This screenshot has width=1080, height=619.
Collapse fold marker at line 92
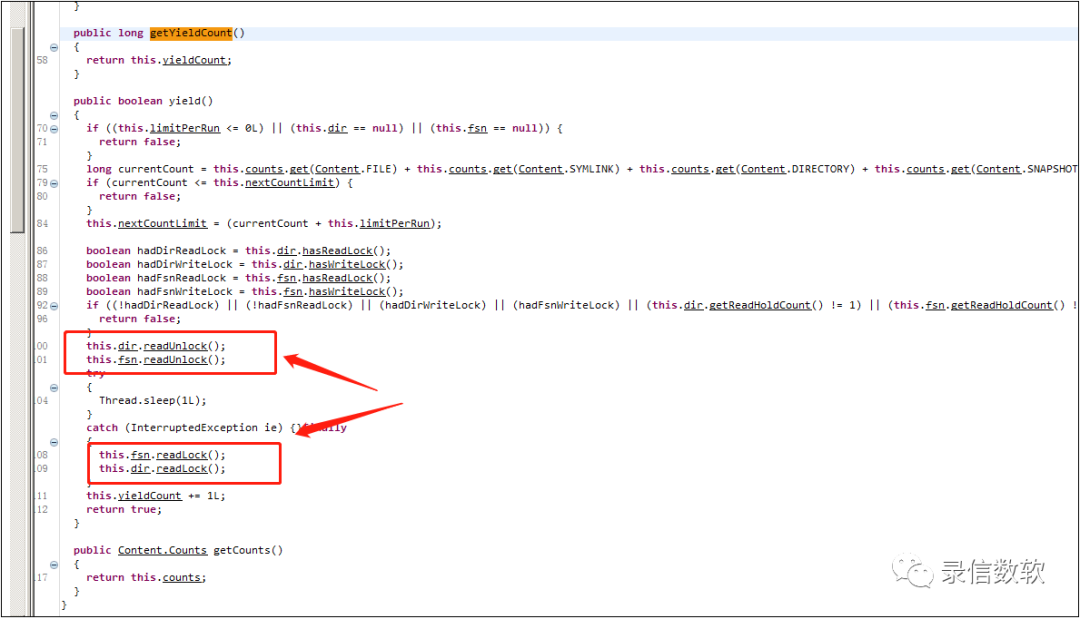[54, 306]
